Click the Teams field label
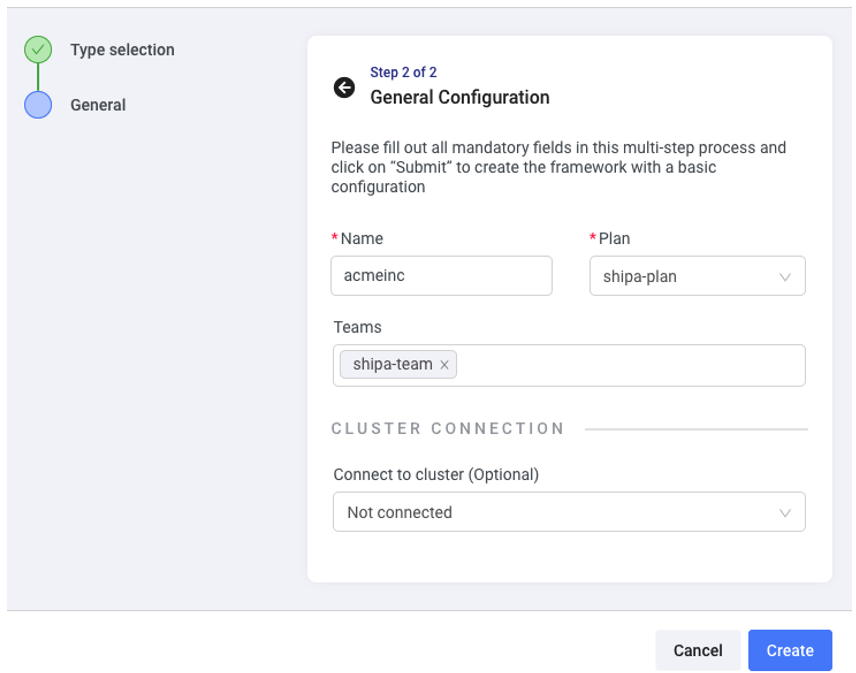Image resolution: width=856 pixels, height=673 pixels. (x=357, y=327)
